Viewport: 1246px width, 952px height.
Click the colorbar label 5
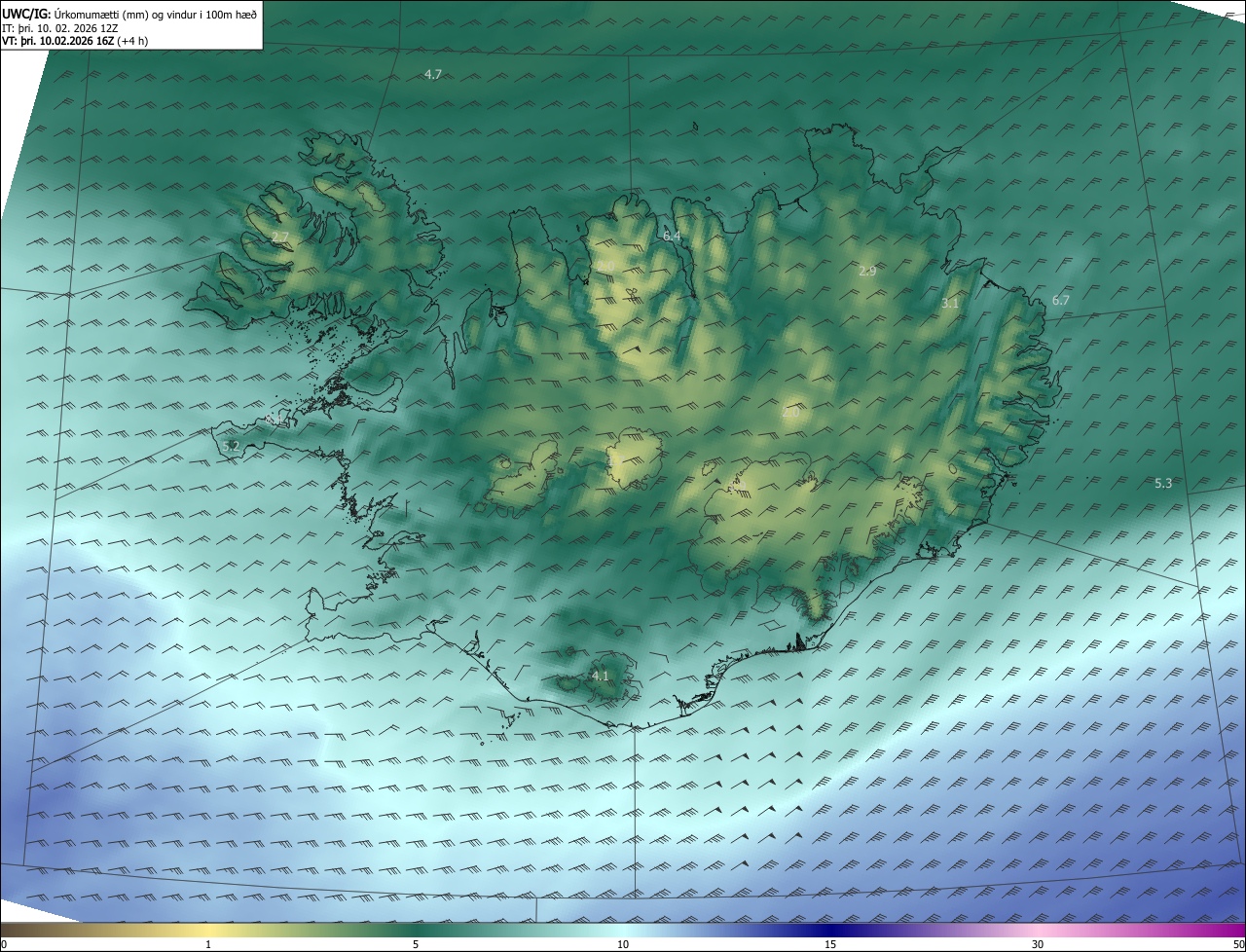coord(416,944)
